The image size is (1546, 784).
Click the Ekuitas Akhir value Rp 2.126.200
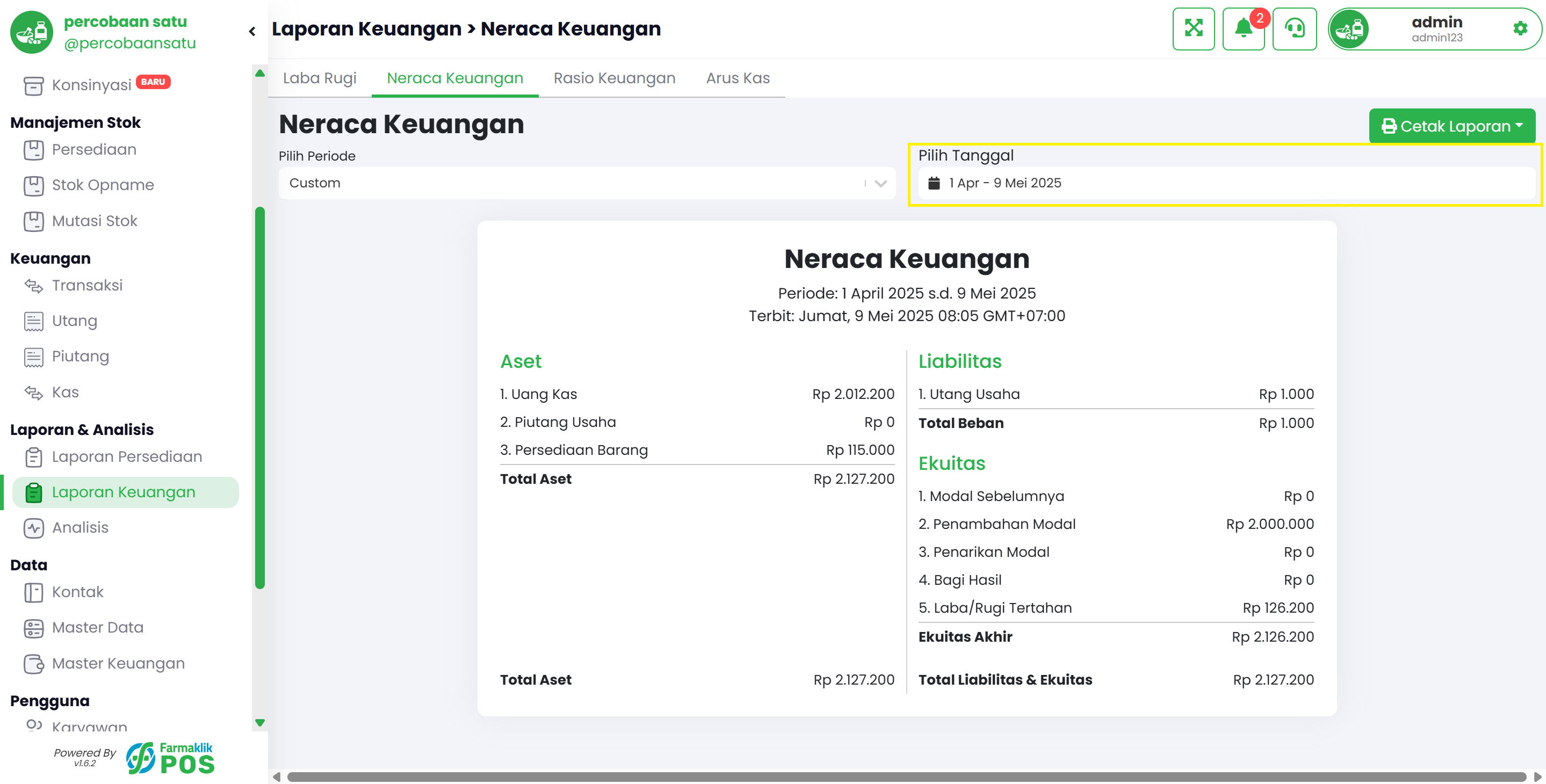click(1273, 637)
